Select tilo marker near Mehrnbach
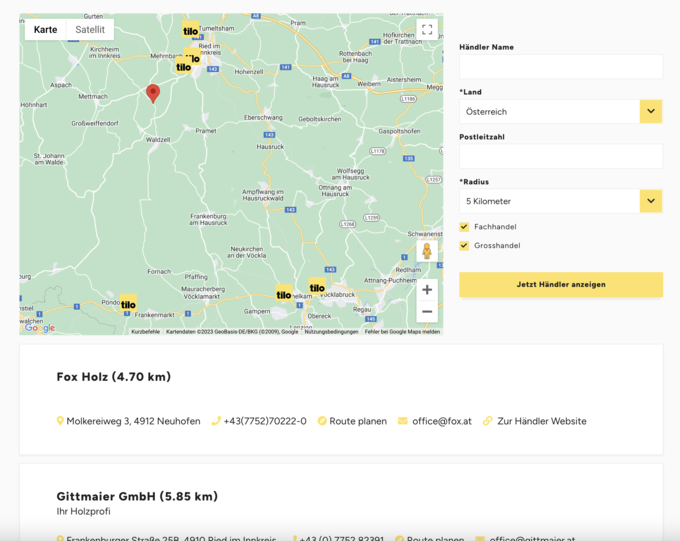680x541 pixels. (x=183, y=67)
